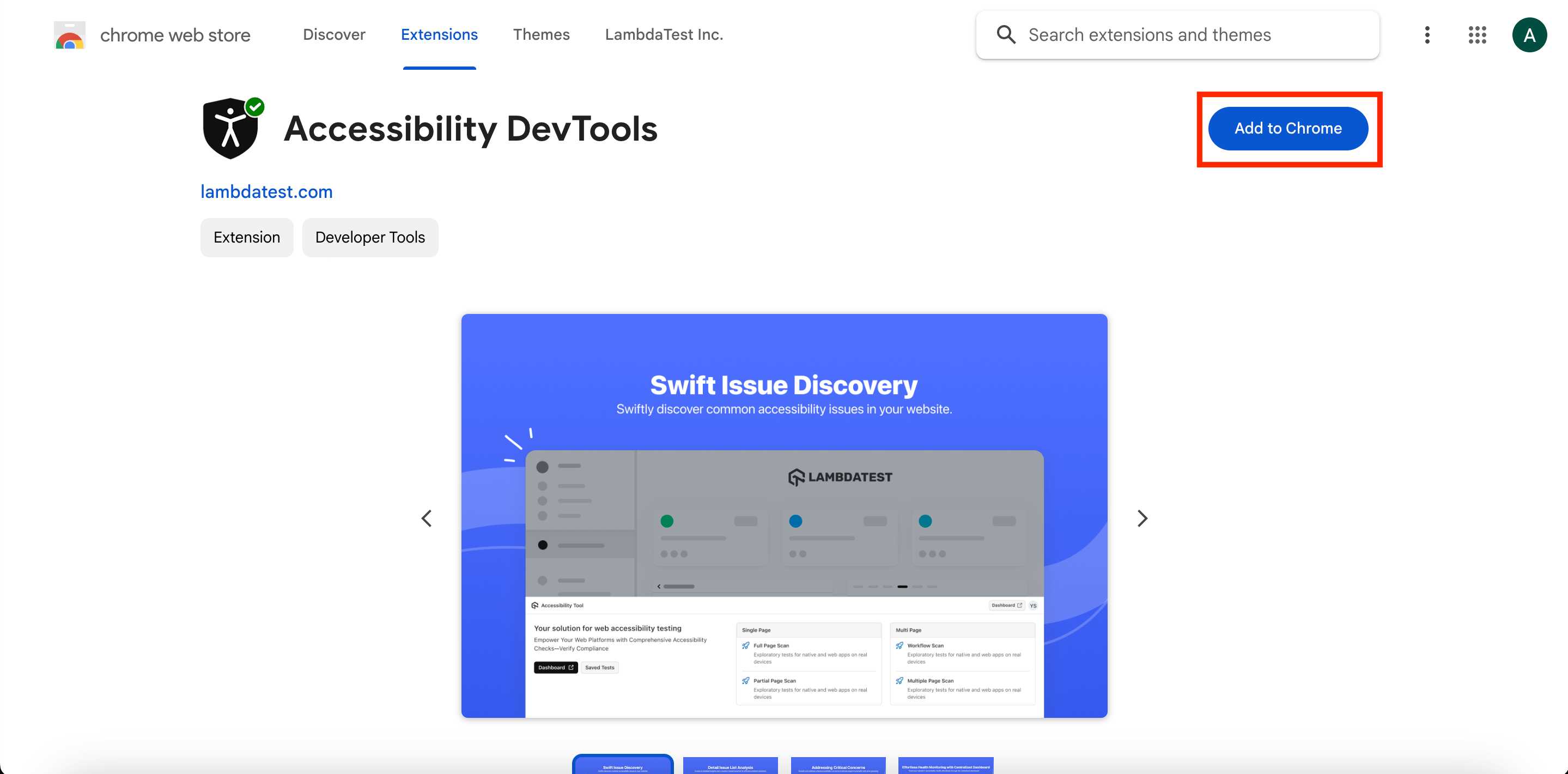Viewport: 1568px width, 774px height.
Task: Open the Google apps grid
Action: click(1478, 35)
